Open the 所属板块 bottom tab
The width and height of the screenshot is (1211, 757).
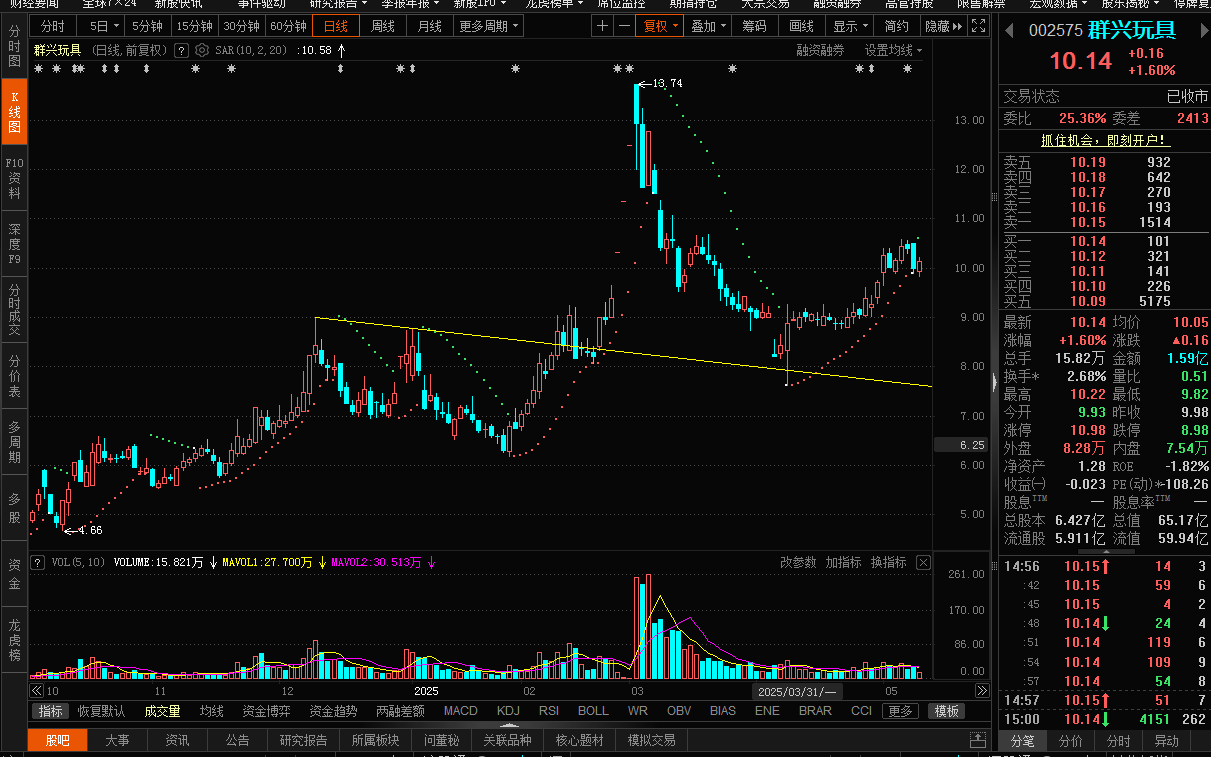375,740
